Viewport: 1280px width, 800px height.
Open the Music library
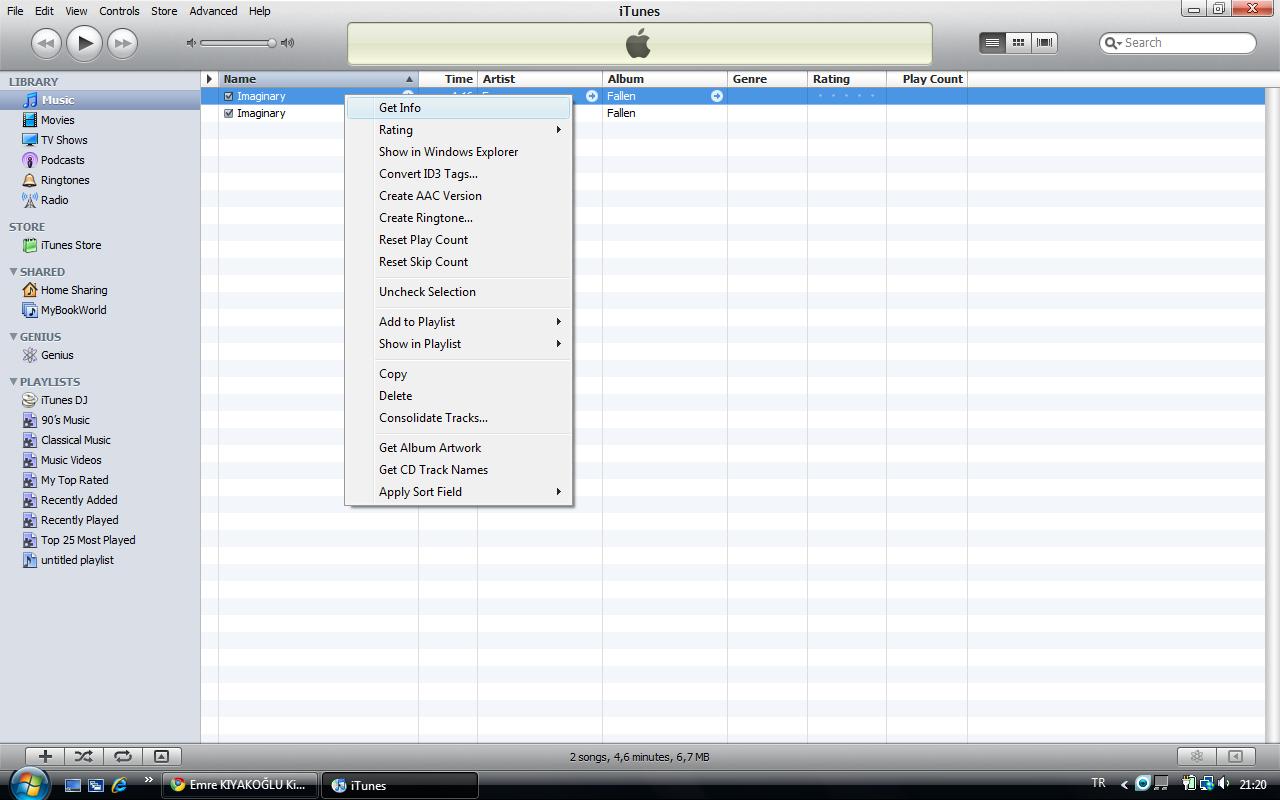pos(100,100)
